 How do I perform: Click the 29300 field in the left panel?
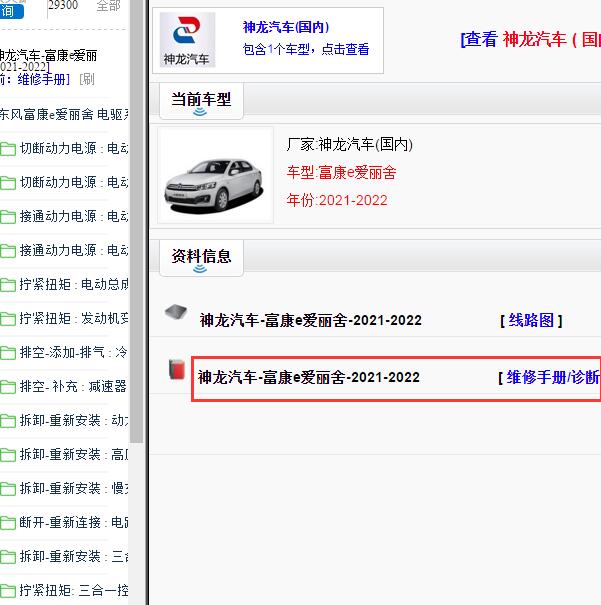[x=63, y=5]
